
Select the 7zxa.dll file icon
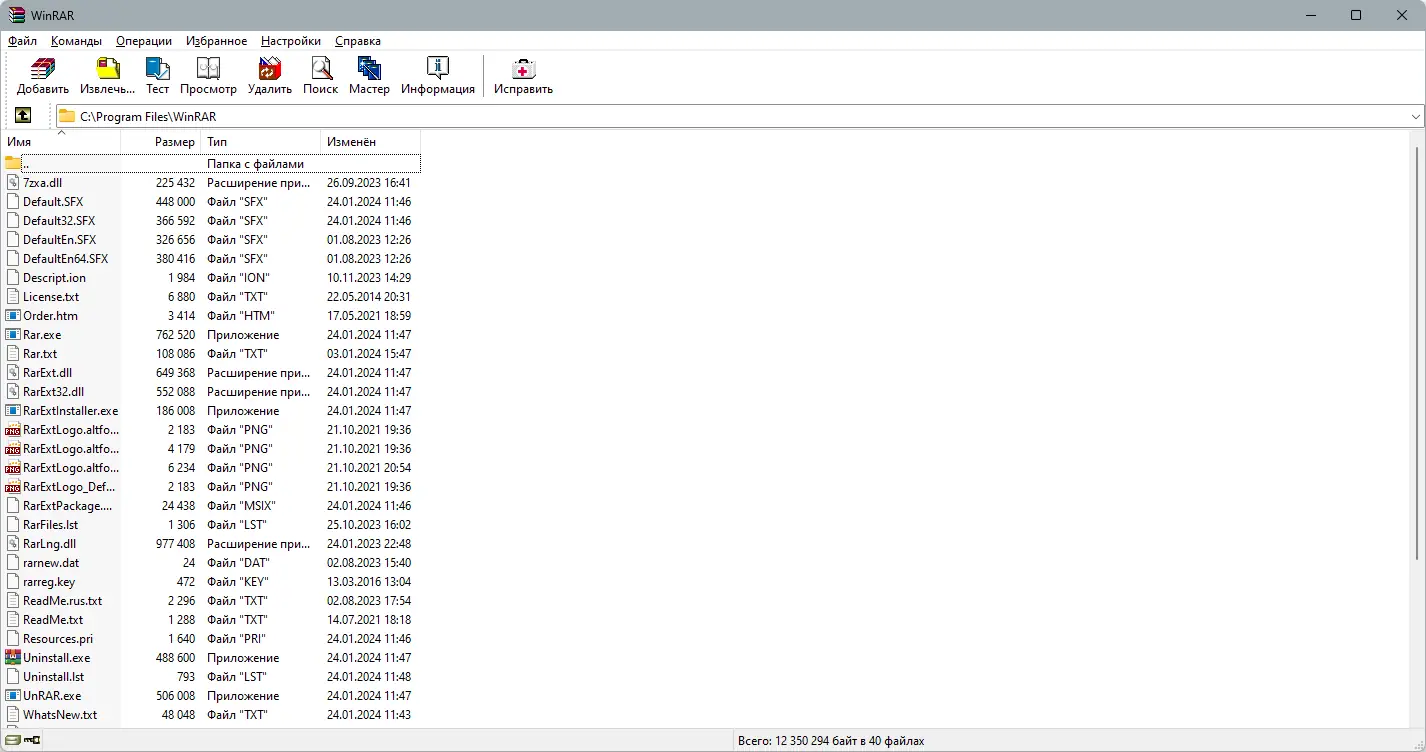point(13,183)
